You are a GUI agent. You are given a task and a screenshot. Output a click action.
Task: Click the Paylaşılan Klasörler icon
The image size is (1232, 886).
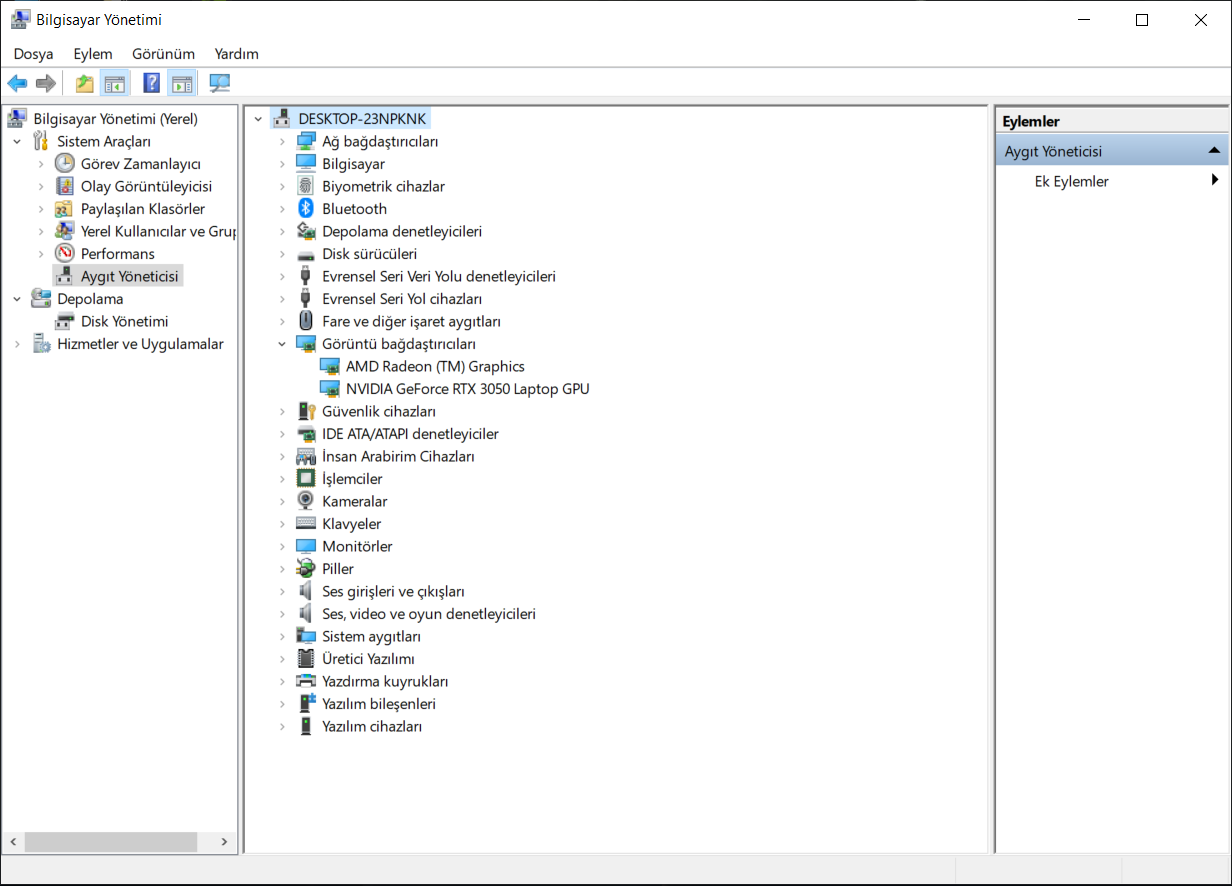point(64,208)
